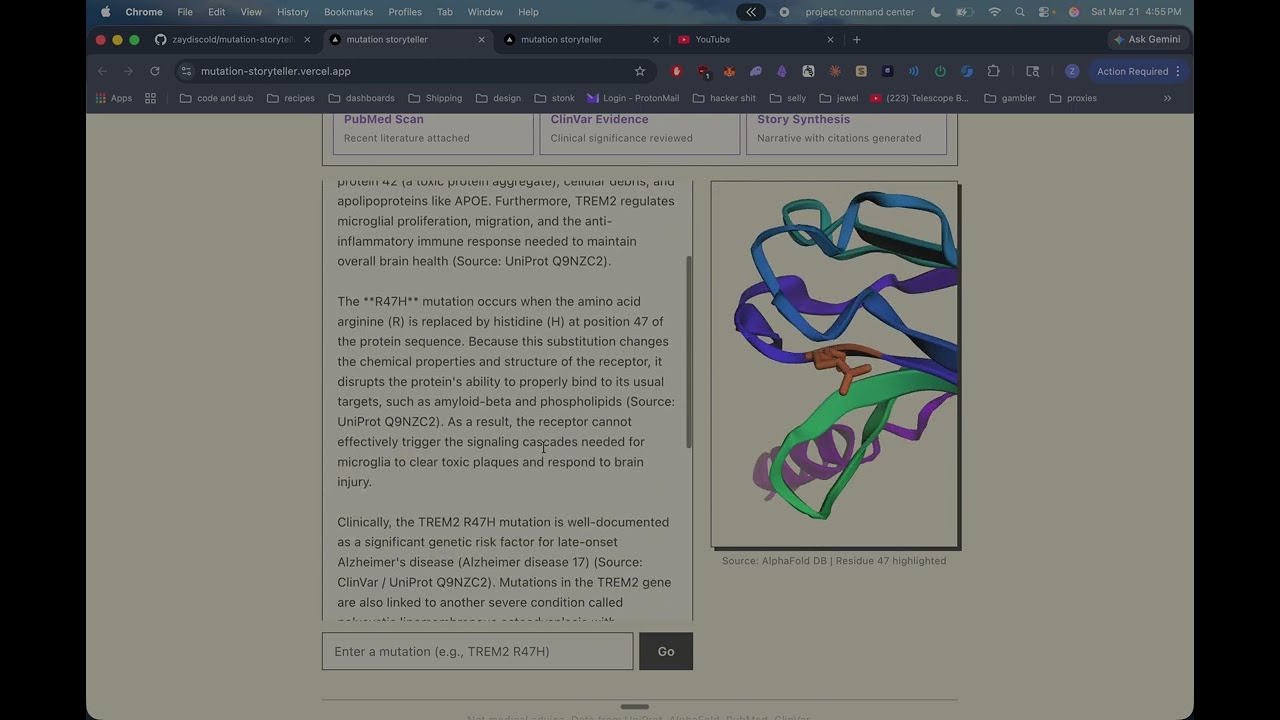Close the YouTube tab
The width and height of the screenshot is (1280, 720).
coord(830,39)
